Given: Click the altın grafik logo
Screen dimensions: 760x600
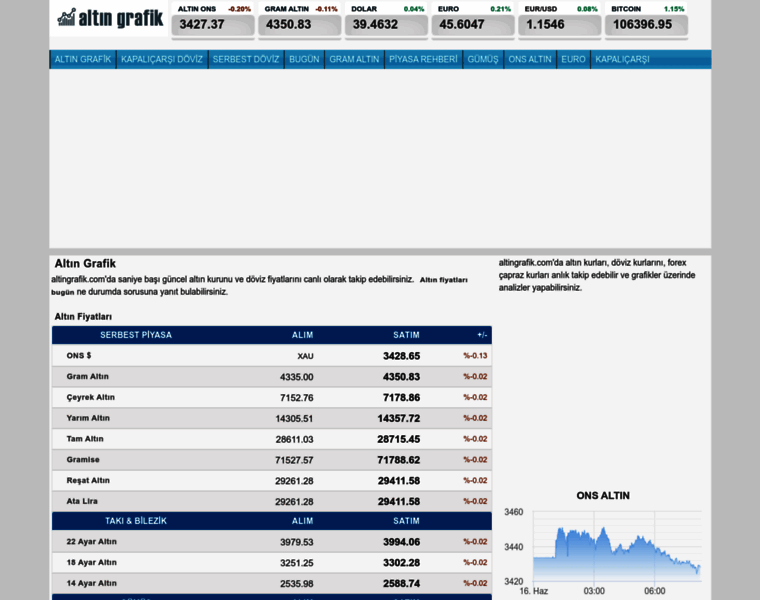Looking at the screenshot, I should (110, 18).
